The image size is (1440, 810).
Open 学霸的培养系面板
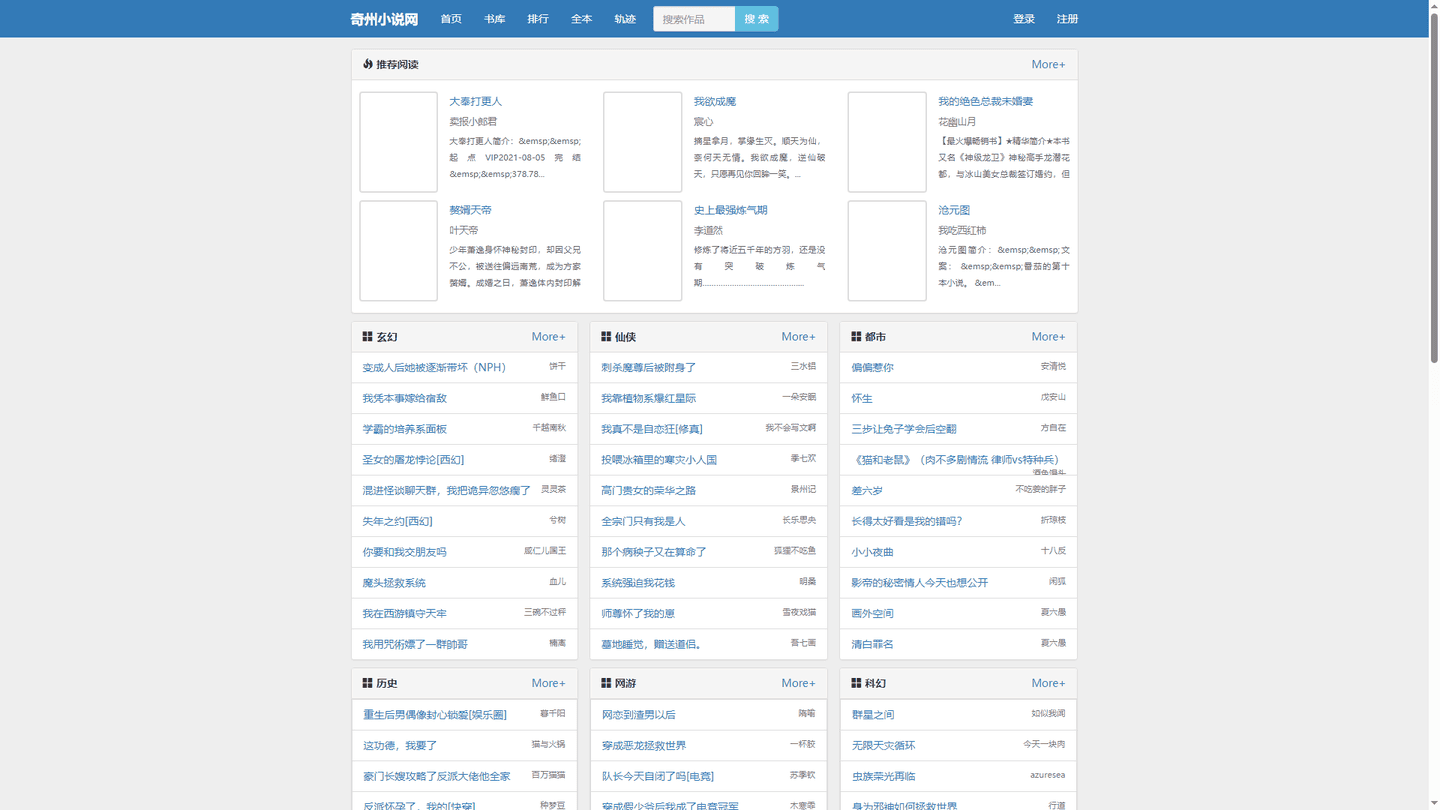coord(404,429)
